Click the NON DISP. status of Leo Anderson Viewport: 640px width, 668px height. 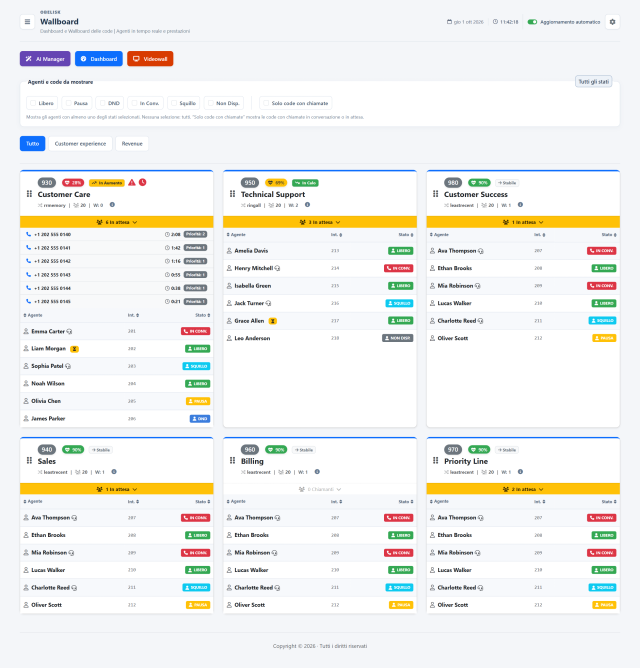[x=398, y=338]
